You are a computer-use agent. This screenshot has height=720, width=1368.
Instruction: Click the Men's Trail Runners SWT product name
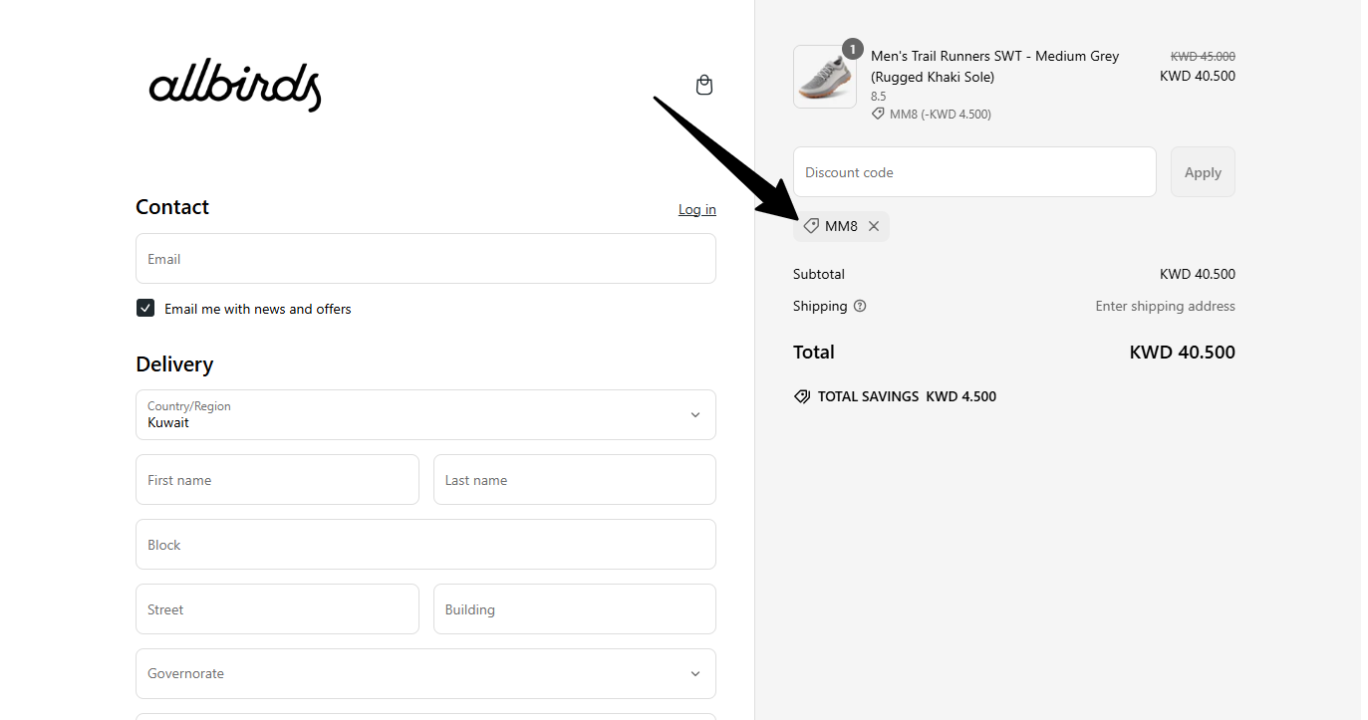995,66
